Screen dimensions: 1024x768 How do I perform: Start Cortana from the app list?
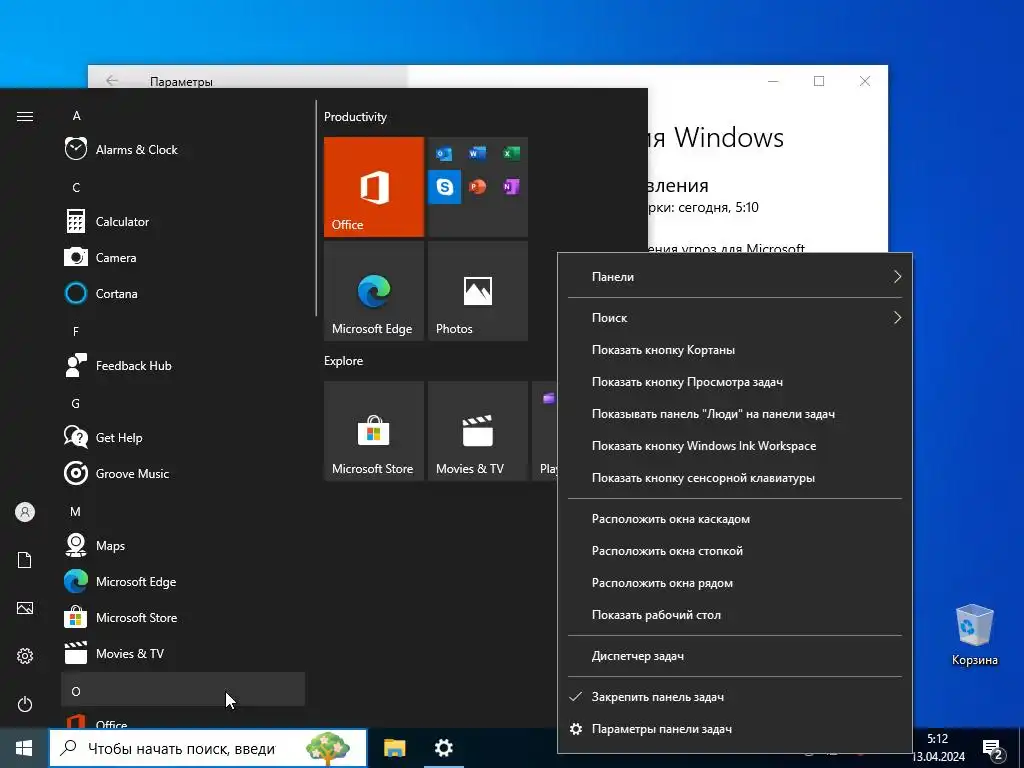coord(183,293)
